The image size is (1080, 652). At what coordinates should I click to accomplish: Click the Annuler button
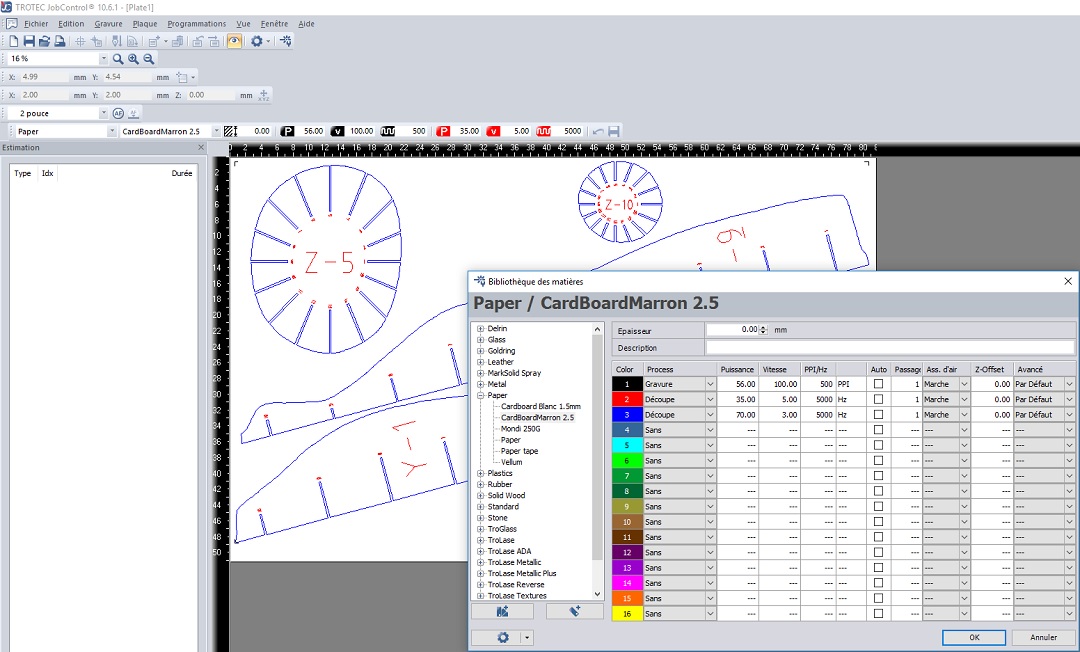click(x=1043, y=638)
